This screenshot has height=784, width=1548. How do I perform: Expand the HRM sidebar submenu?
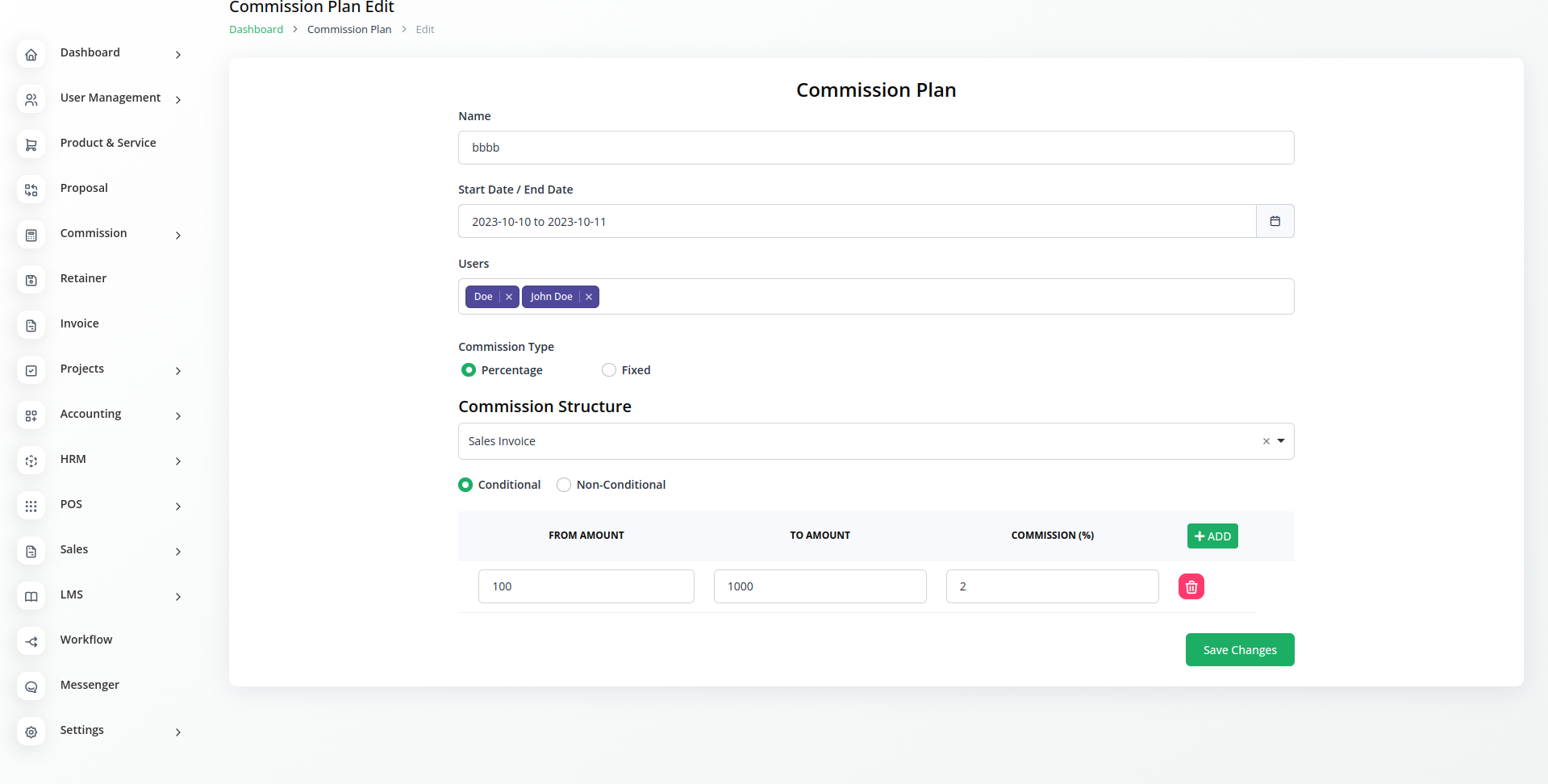pos(178,461)
